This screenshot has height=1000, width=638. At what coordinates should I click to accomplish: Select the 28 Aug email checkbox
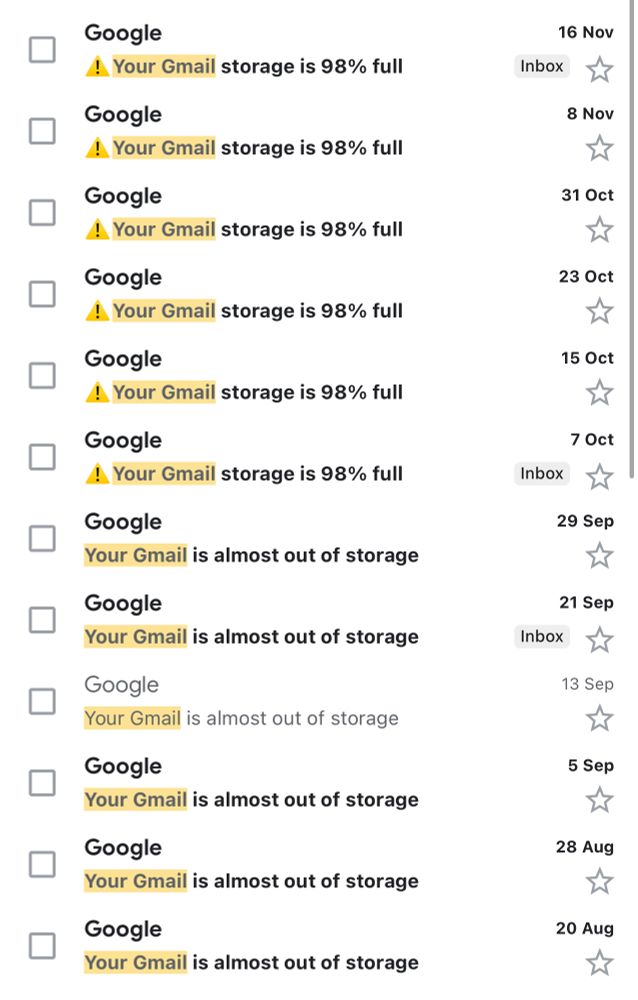click(x=42, y=864)
